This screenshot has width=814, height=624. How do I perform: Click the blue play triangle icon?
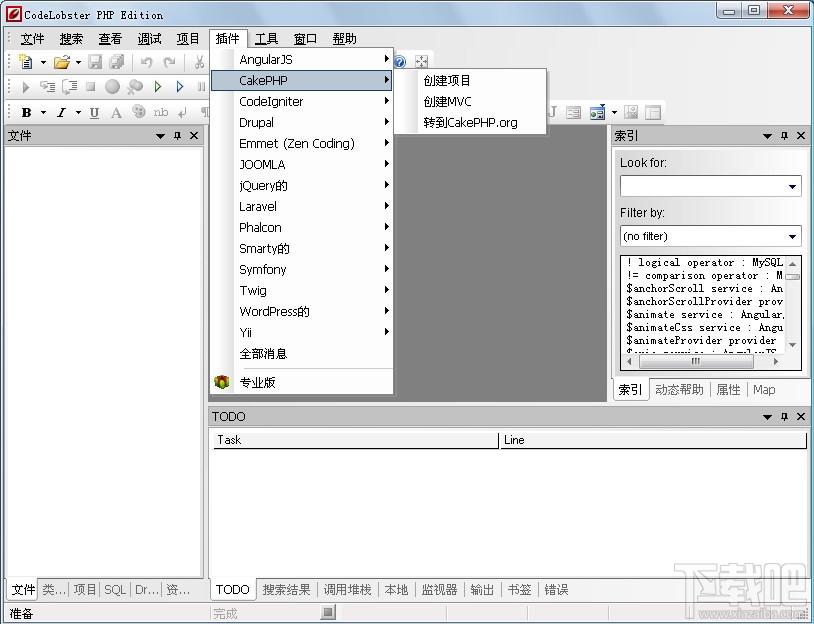point(180,87)
